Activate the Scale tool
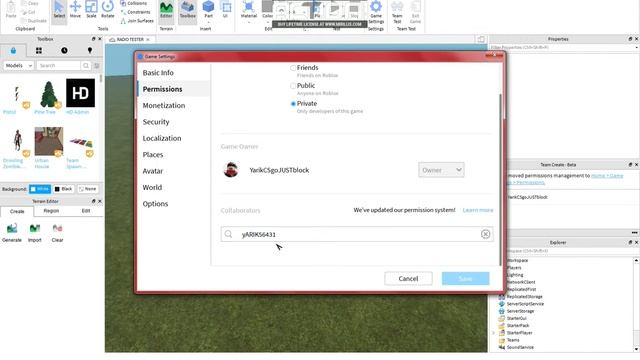Image resolution: width=640 pixels, height=360 pixels. (91, 10)
